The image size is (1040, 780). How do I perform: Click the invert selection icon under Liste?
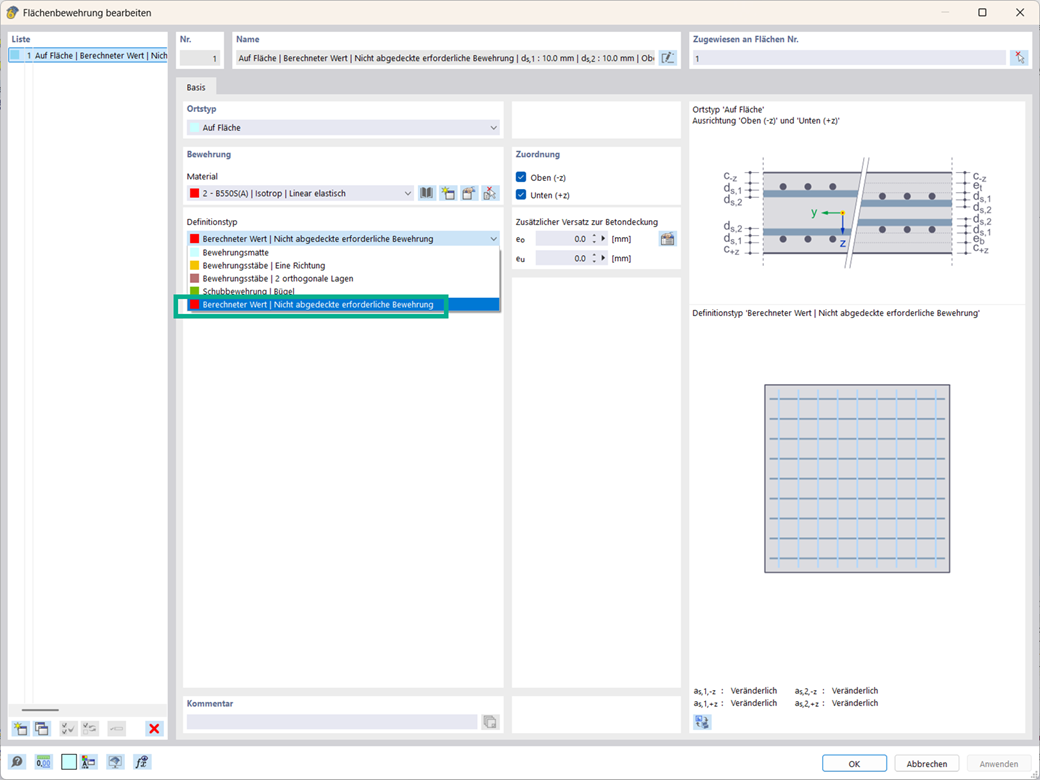coord(90,729)
